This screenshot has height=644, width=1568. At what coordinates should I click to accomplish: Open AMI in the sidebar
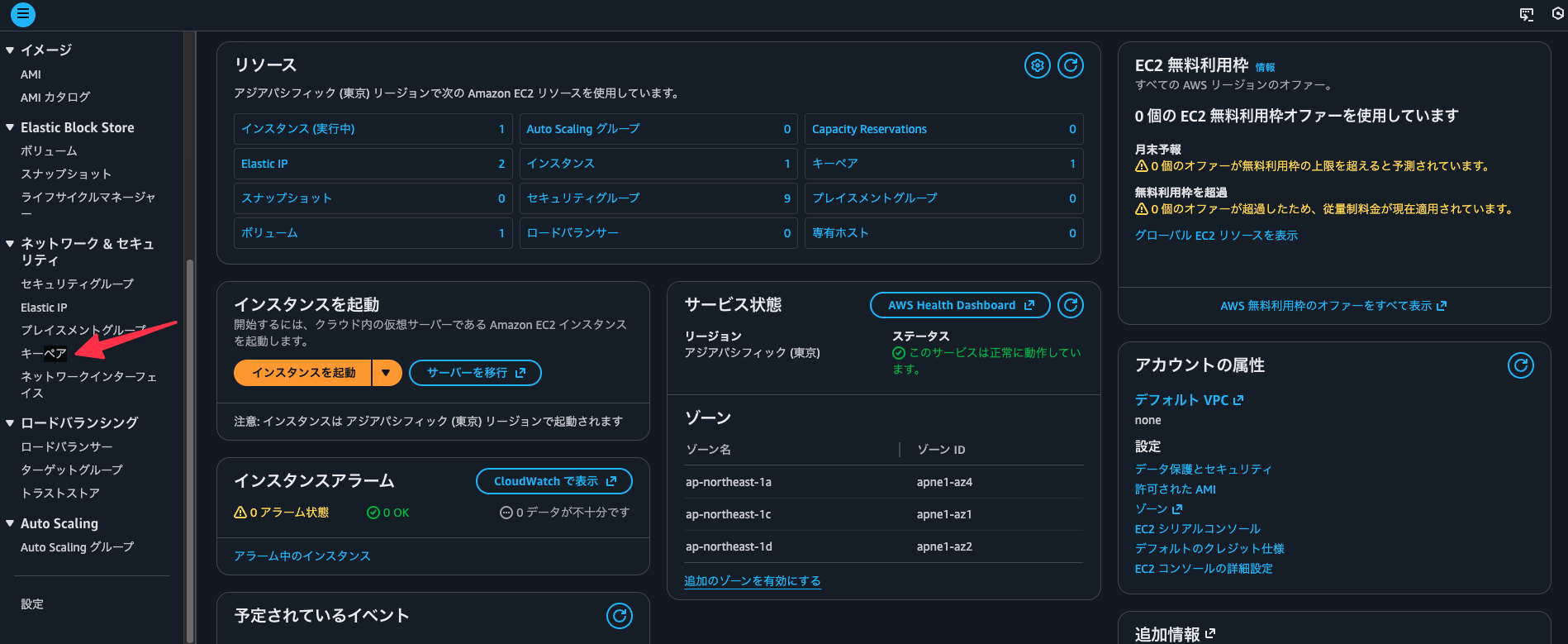(x=31, y=74)
